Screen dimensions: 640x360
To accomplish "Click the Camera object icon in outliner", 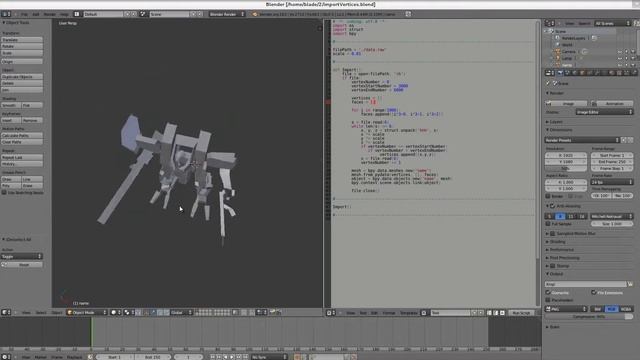I will (x=558, y=52).
